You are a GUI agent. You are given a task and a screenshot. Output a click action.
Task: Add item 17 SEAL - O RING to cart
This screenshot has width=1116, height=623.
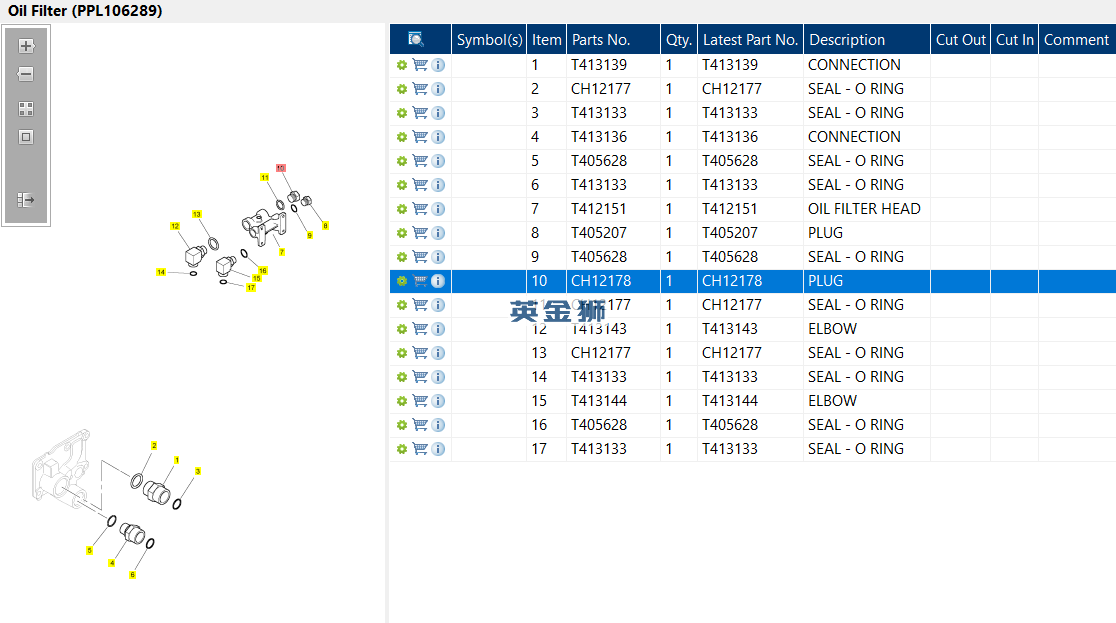[420, 449]
